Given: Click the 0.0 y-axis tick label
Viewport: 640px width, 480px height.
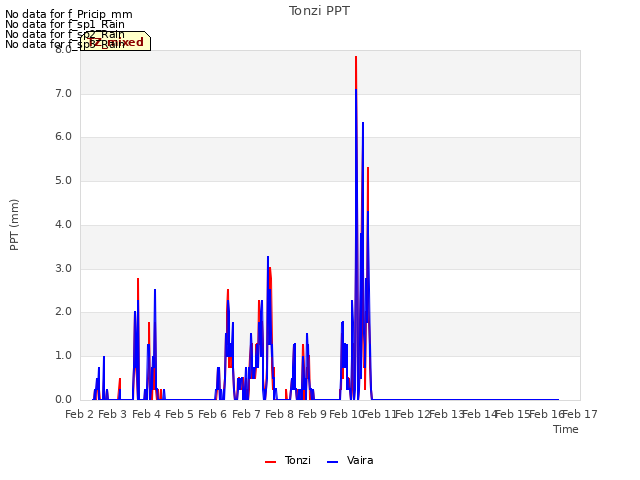Looking at the screenshot, I should tap(63, 399).
